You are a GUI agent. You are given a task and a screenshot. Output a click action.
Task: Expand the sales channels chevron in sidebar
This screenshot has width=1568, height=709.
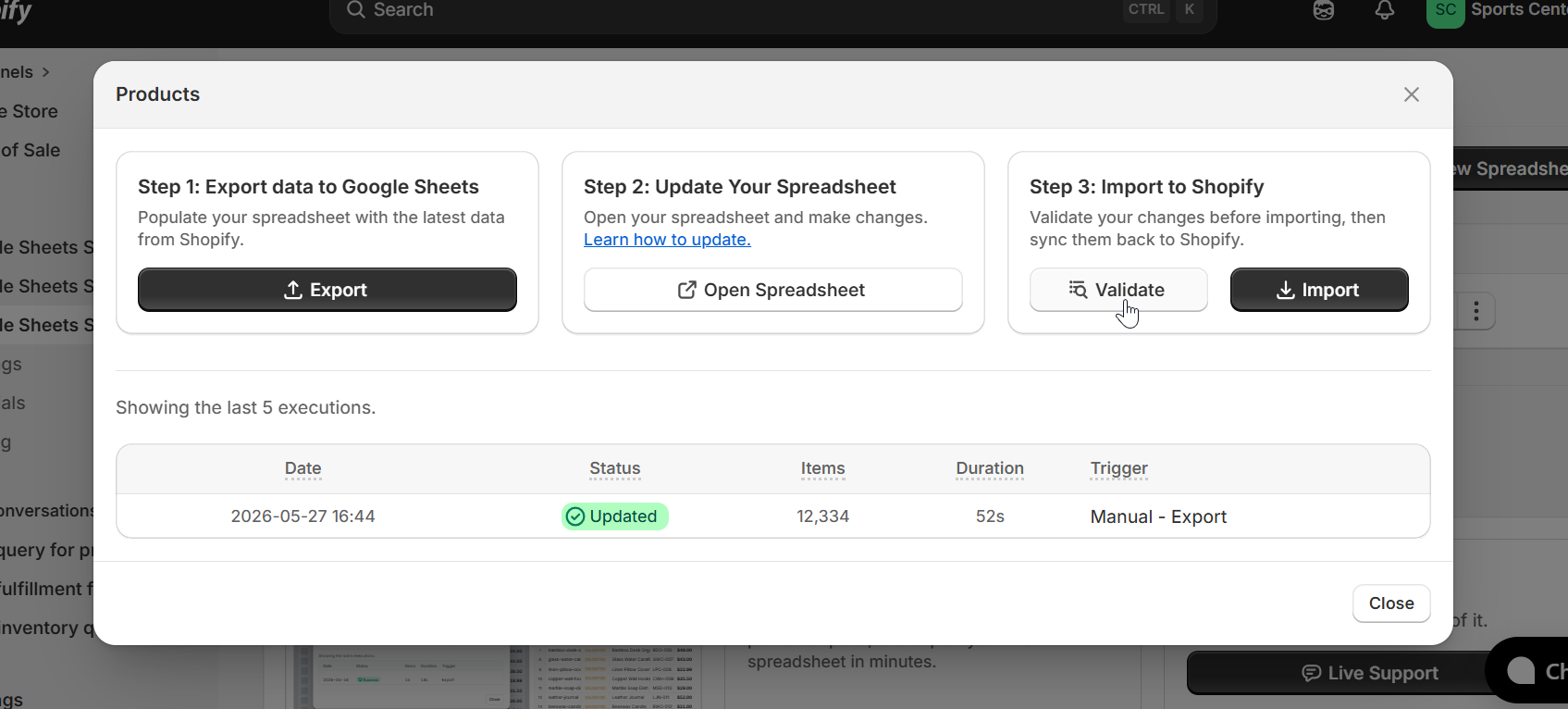pos(45,72)
